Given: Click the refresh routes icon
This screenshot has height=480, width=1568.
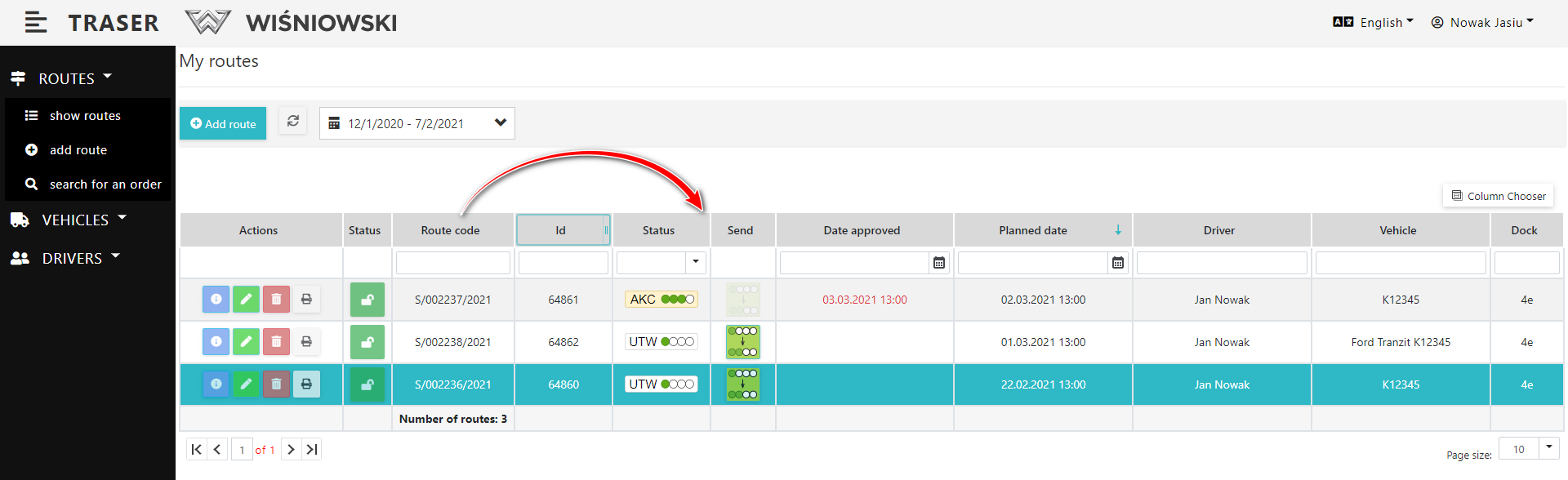Looking at the screenshot, I should point(292,122).
